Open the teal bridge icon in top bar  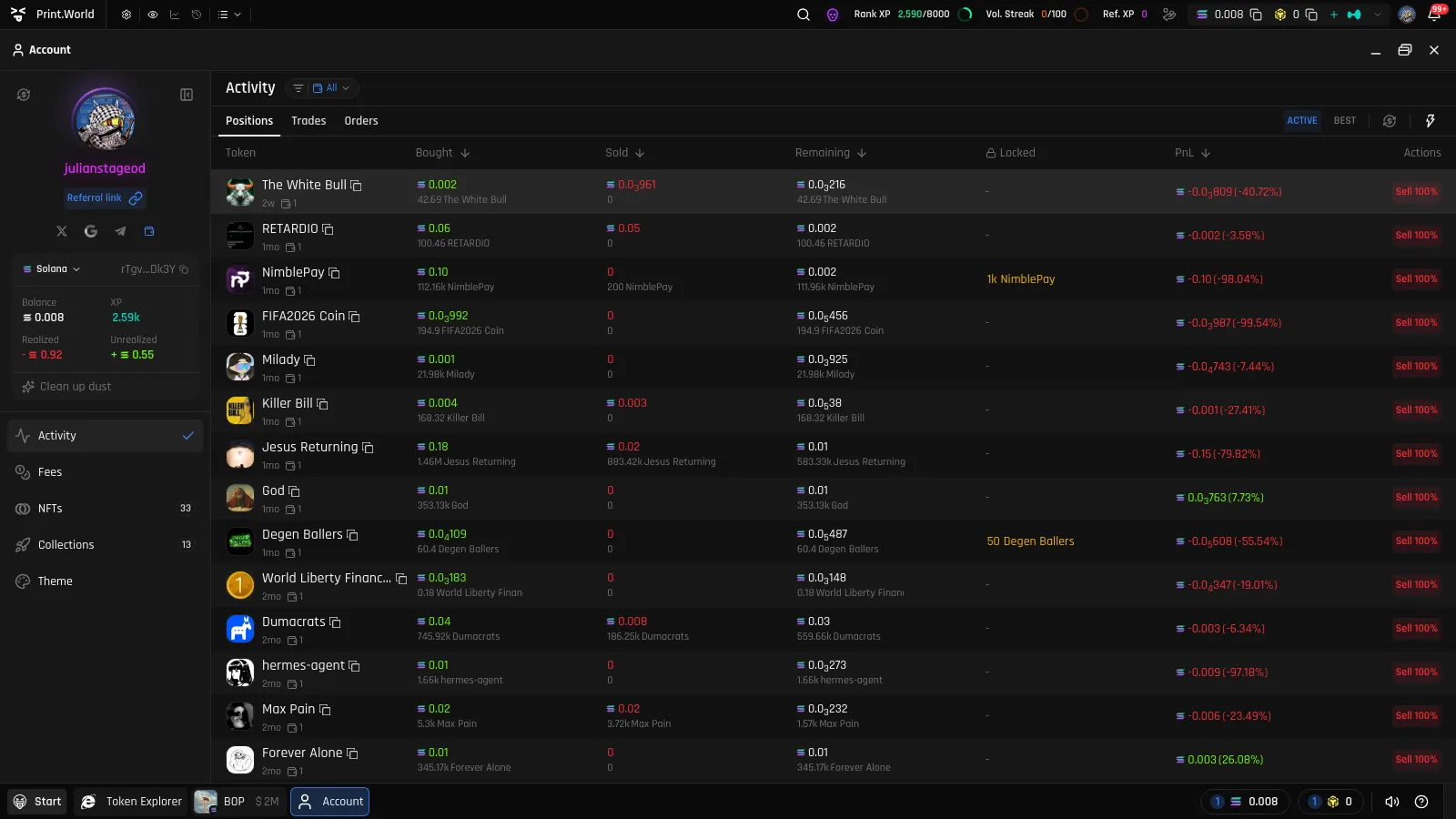coord(1354,15)
